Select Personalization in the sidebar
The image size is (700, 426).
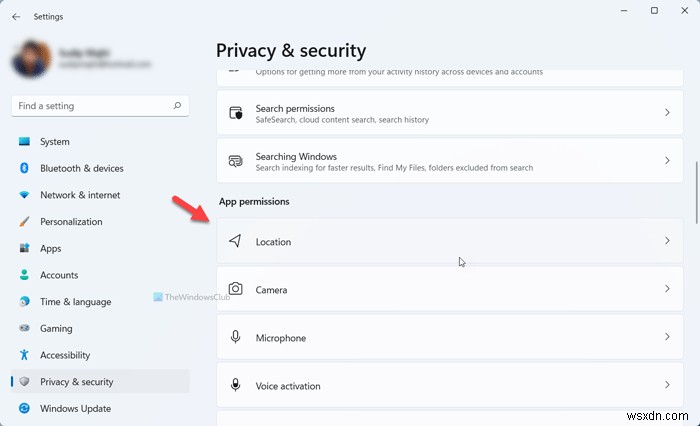tap(71, 222)
